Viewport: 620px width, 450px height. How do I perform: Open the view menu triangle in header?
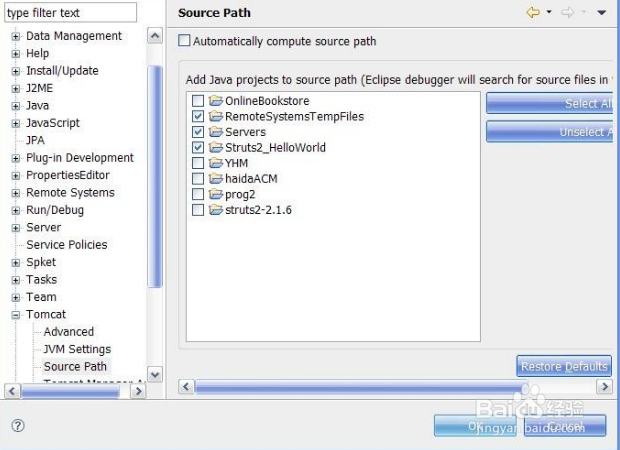(601, 13)
